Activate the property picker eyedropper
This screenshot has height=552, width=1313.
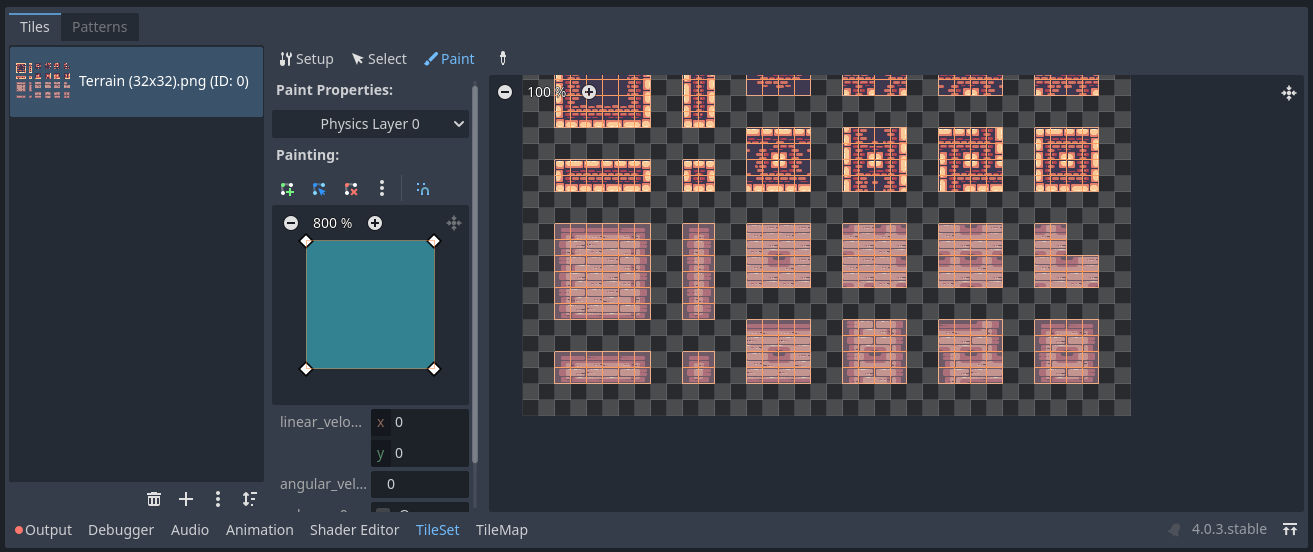(x=503, y=59)
